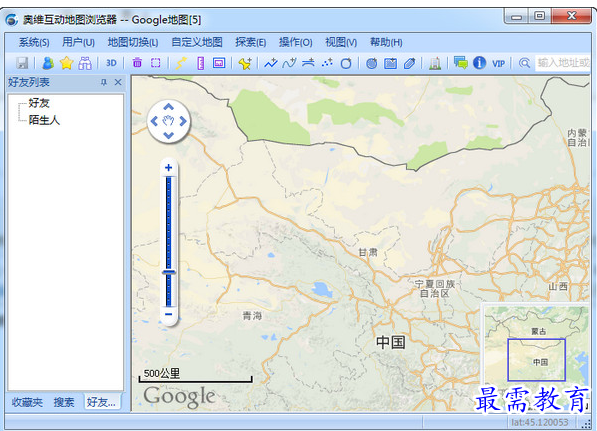This screenshot has height=431, width=597.
Task: Click the VIP toolbar button
Action: click(x=498, y=63)
